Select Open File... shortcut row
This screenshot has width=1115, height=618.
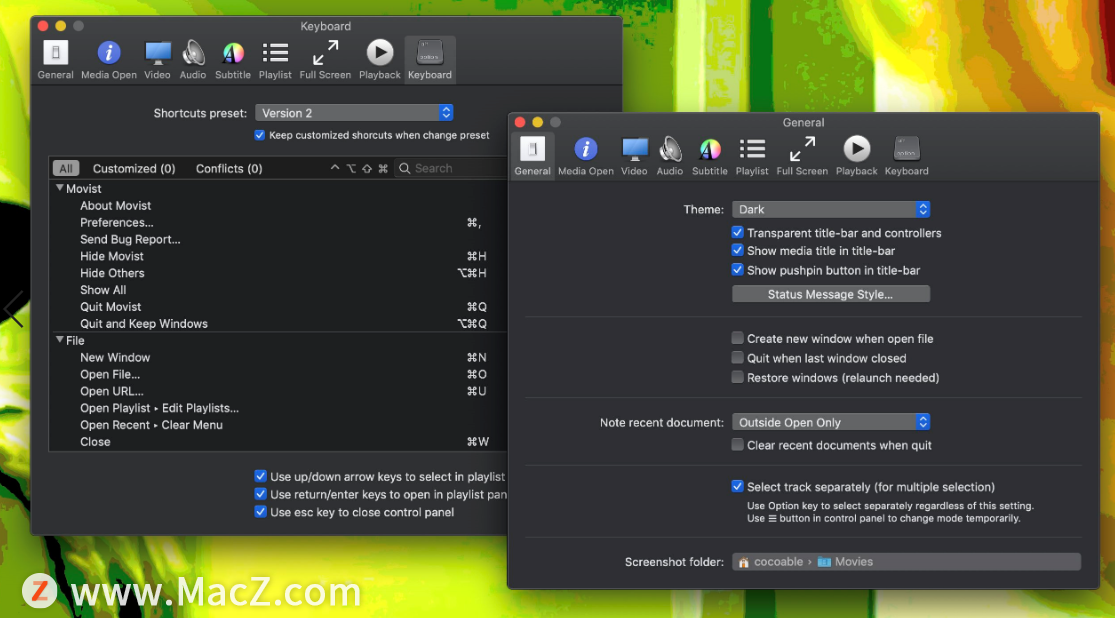pyautogui.click(x=279, y=375)
